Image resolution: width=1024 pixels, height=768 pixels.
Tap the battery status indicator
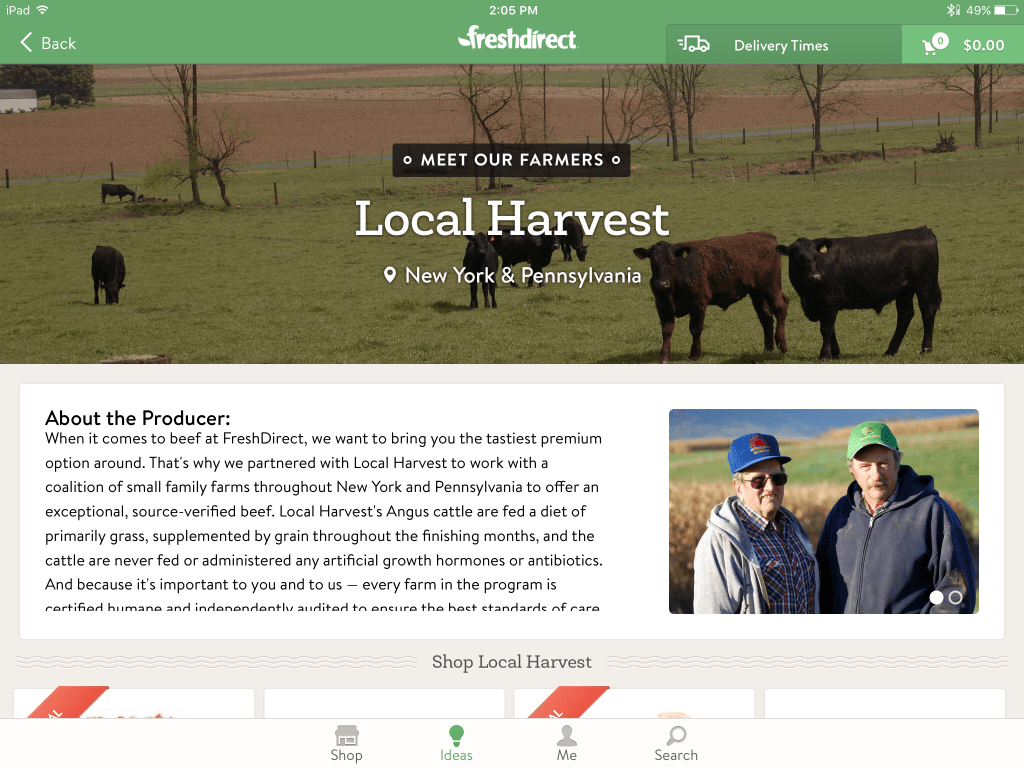[1005, 10]
